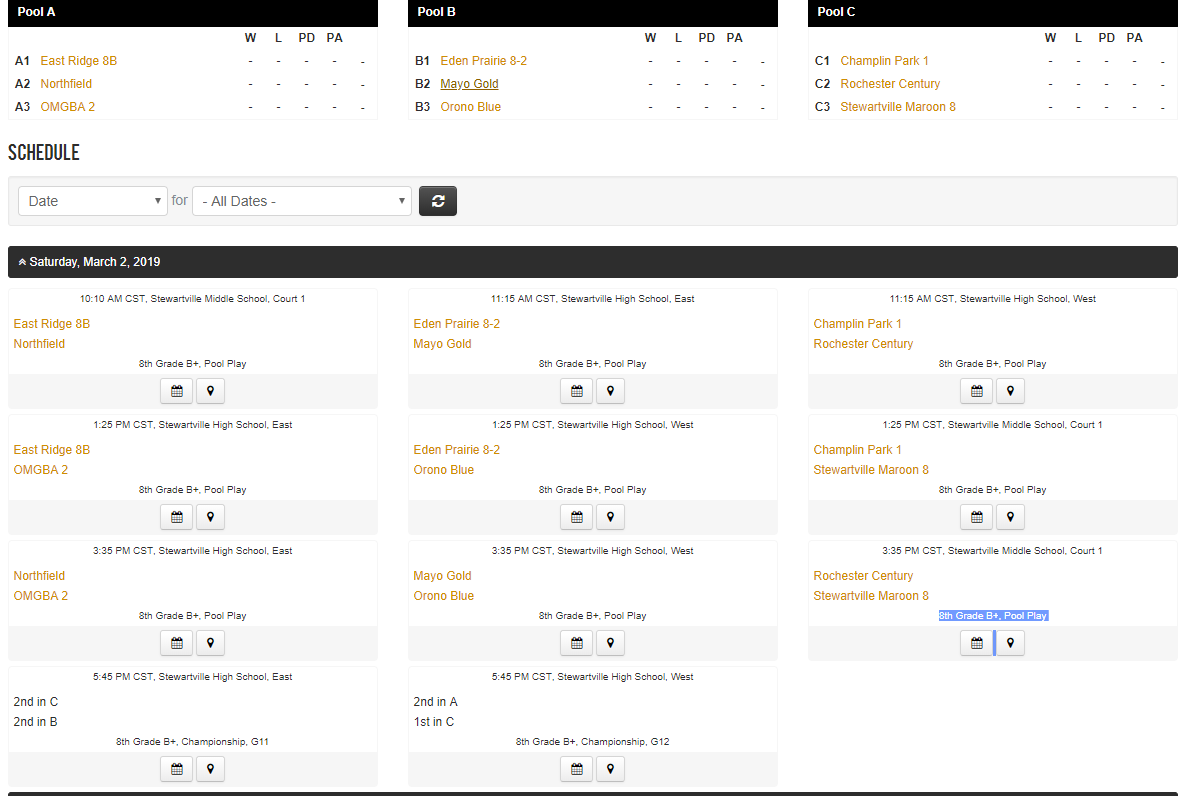Click calendar icon for Mayo Gold vs Orono Blue
1179x796 pixels.
coord(577,643)
